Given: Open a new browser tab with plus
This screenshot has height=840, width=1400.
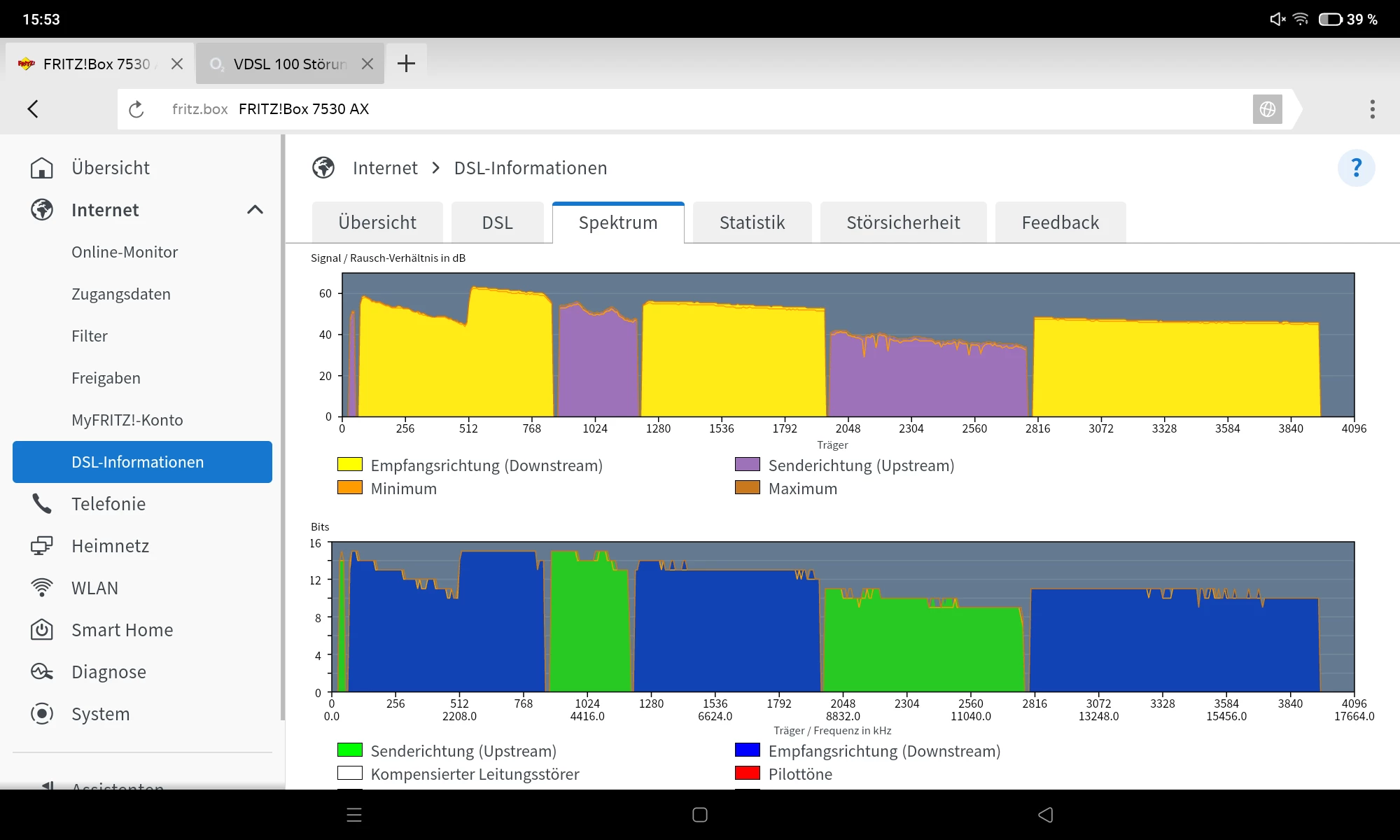Looking at the screenshot, I should coord(406,64).
